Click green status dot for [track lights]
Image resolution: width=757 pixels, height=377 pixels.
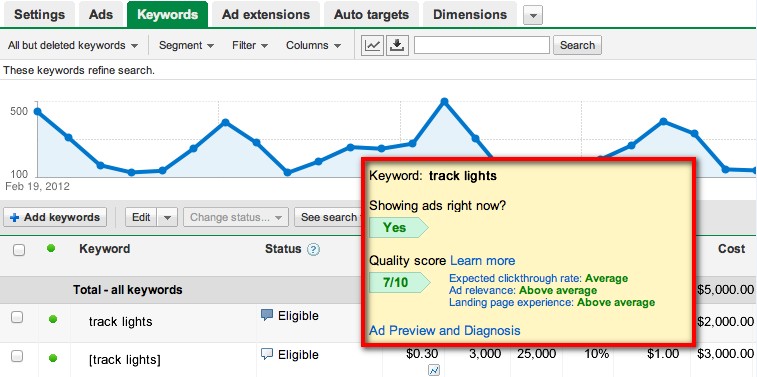click(x=53, y=358)
